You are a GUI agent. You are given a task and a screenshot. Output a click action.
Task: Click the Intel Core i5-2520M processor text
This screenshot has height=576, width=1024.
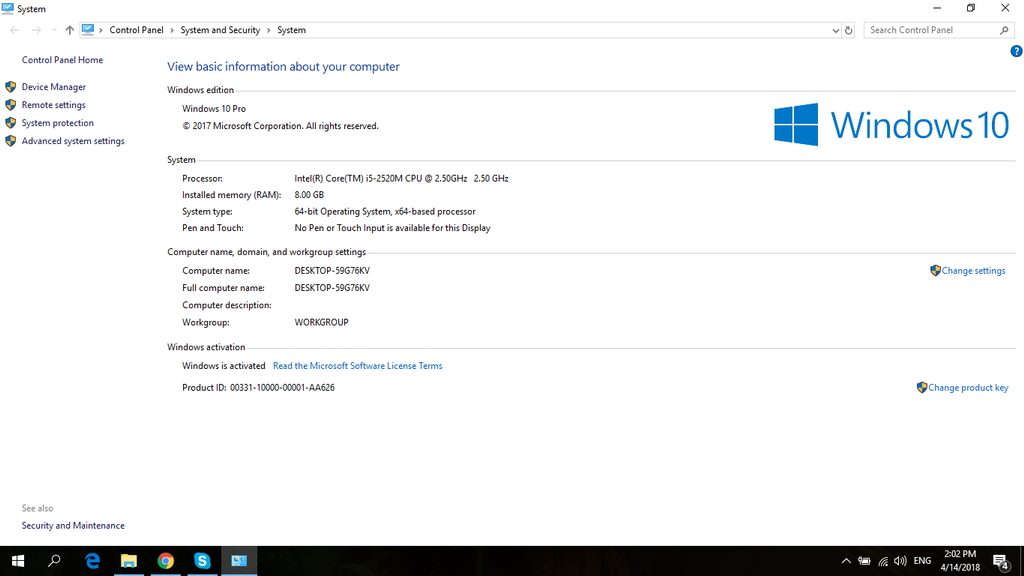401,178
